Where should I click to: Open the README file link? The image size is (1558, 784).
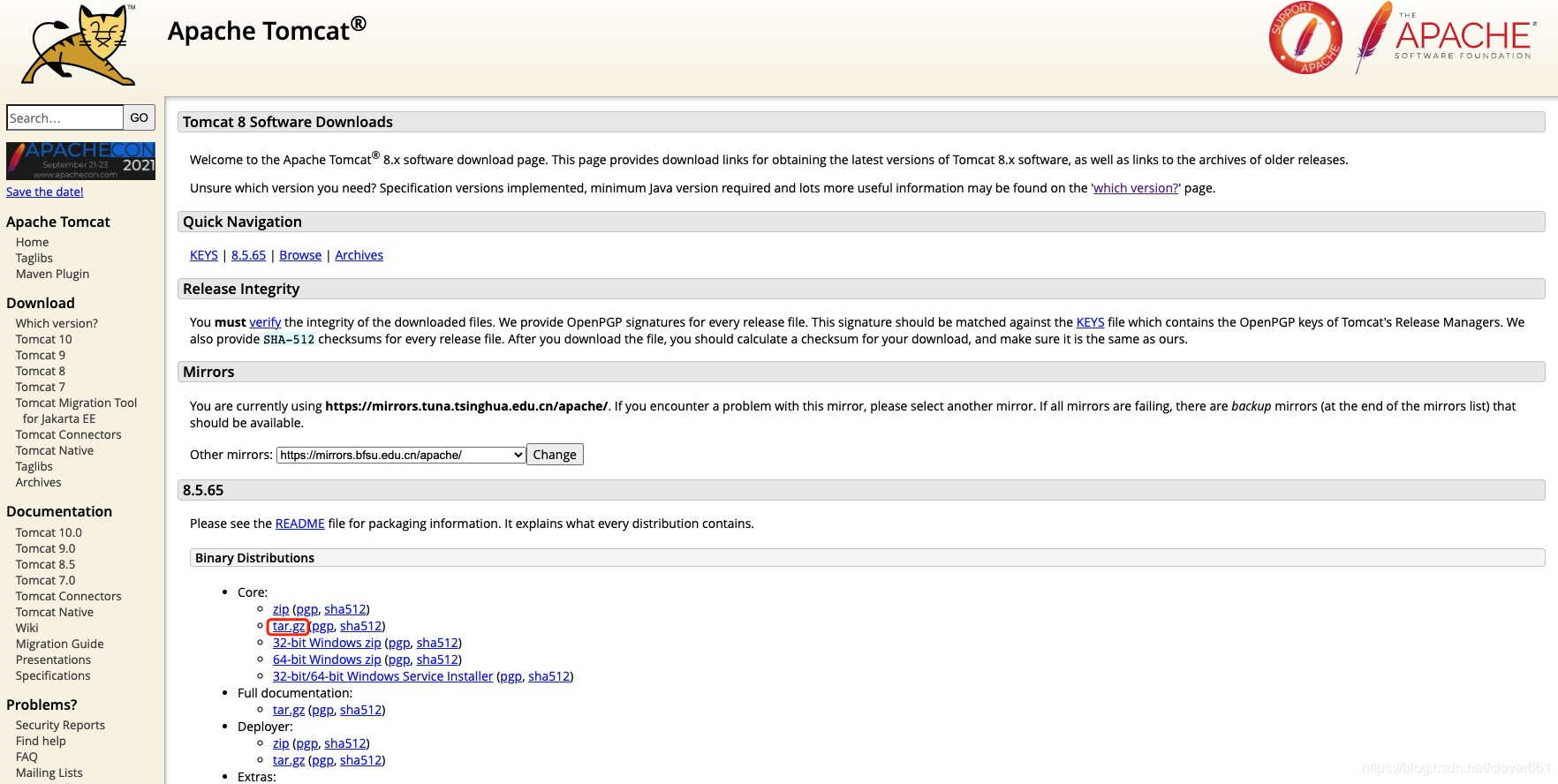pyautogui.click(x=300, y=524)
